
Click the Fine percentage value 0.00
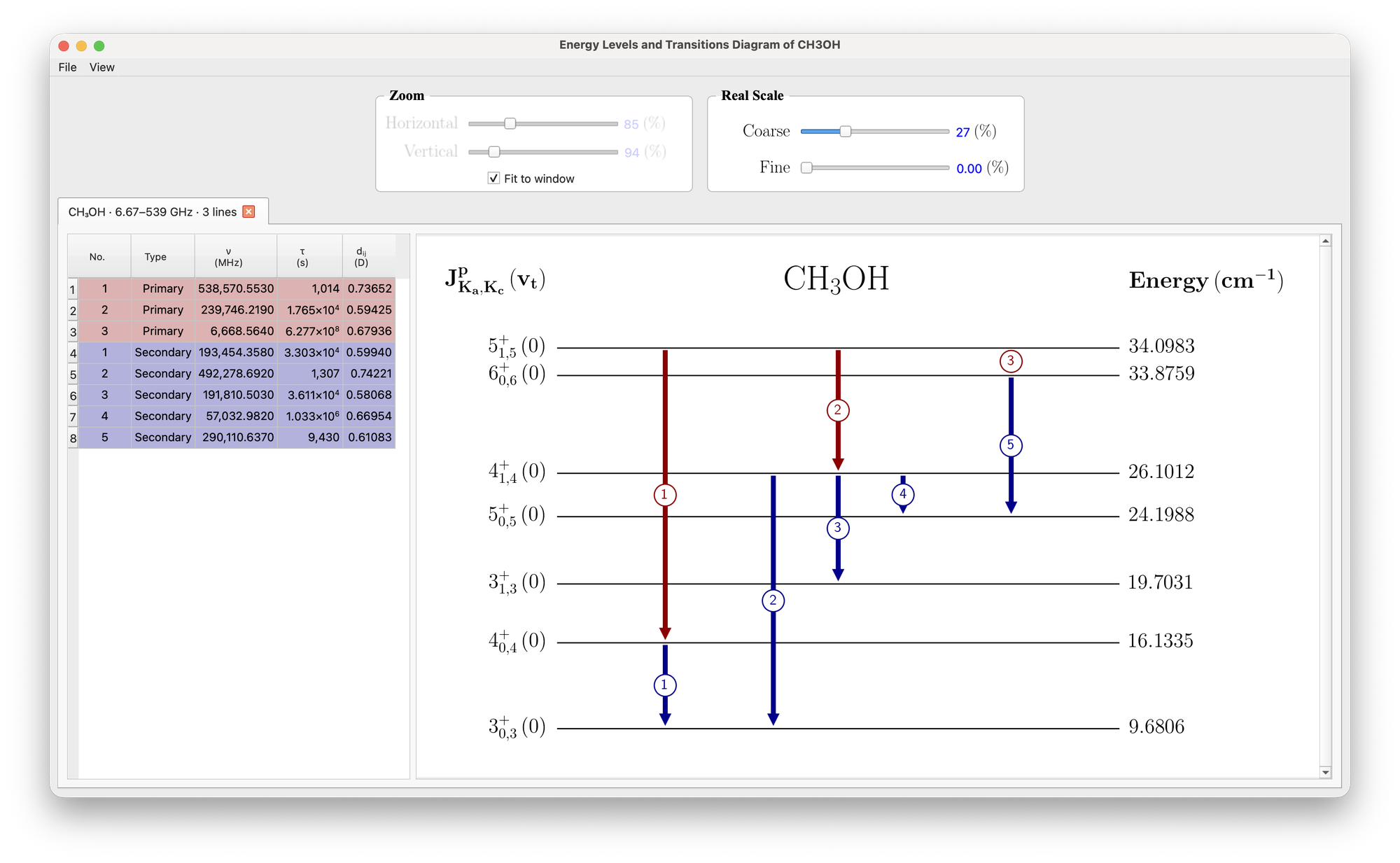coord(969,169)
